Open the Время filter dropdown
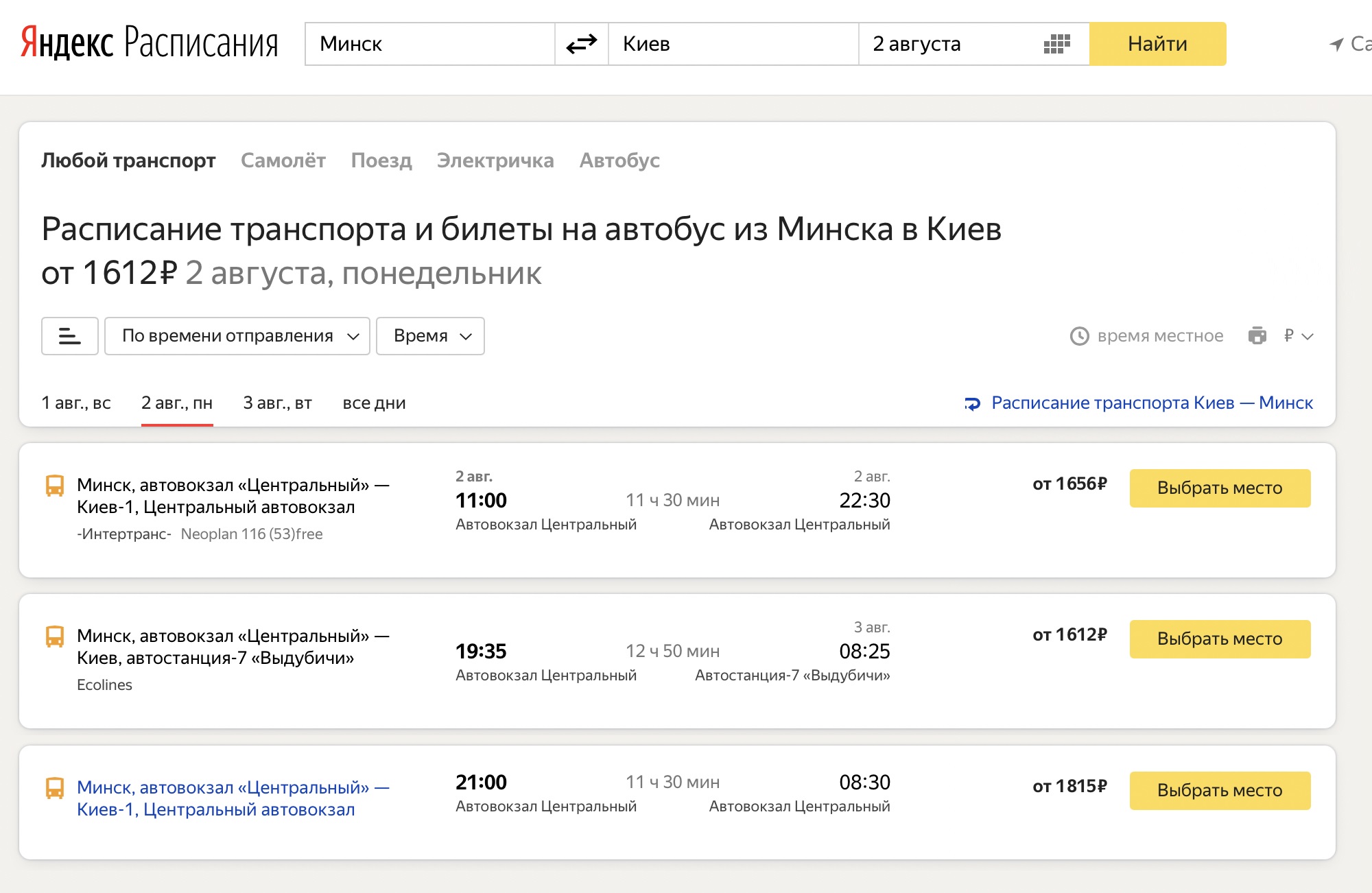 point(431,336)
